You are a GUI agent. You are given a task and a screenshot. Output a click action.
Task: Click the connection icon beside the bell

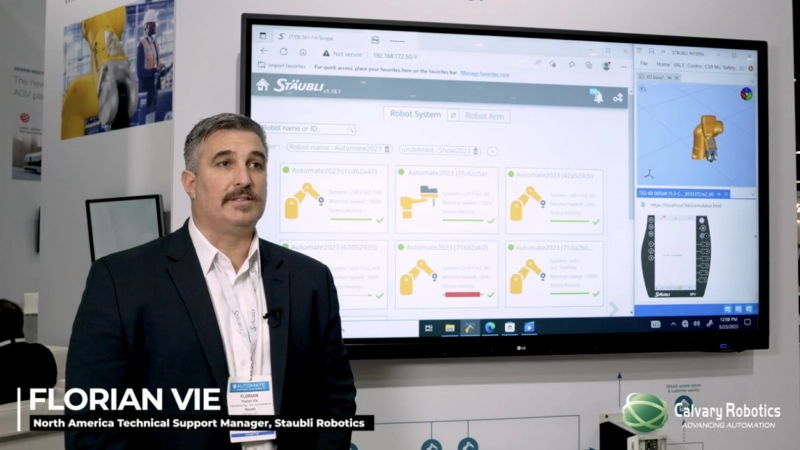(x=618, y=97)
